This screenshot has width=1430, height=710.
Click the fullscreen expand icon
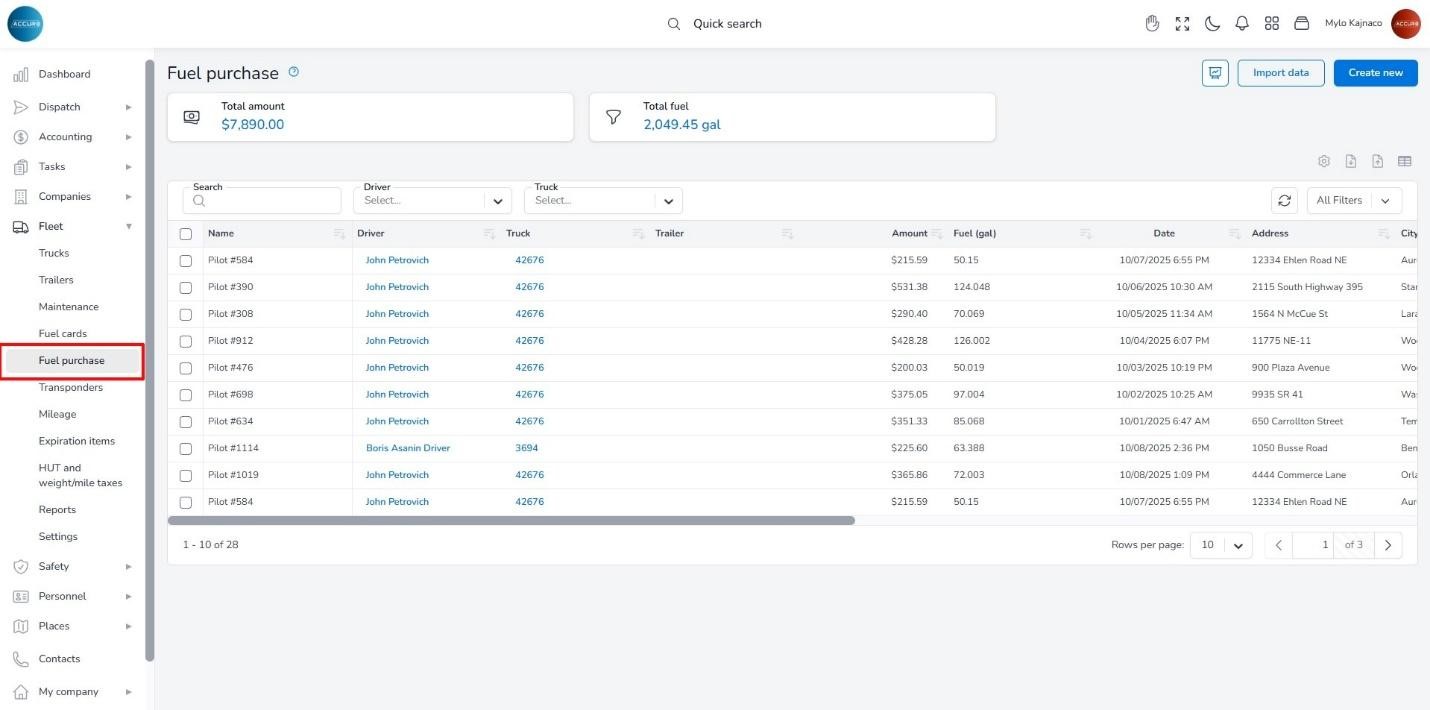click(x=1182, y=24)
